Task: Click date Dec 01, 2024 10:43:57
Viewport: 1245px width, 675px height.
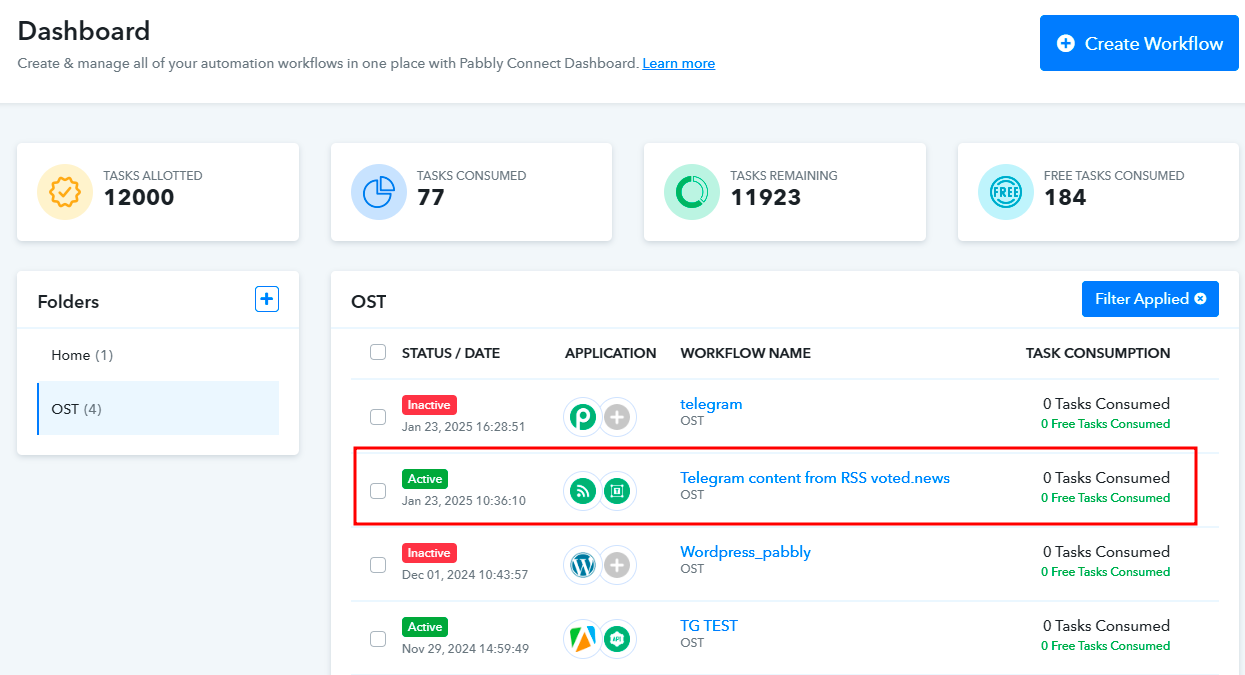Action: pyautogui.click(x=465, y=574)
